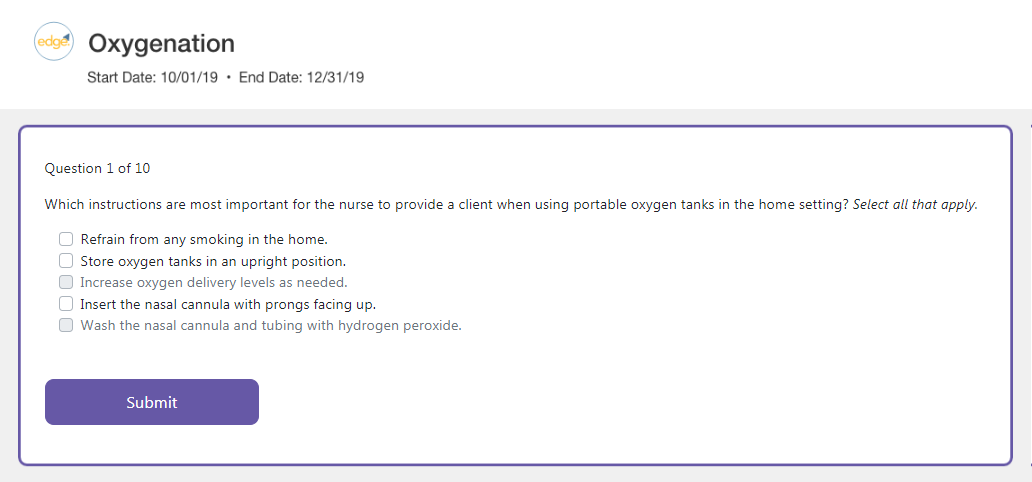Click the question text about portable oxygen tanks
The width and height of the screenshot is (1032, 482).
point(446,204)
